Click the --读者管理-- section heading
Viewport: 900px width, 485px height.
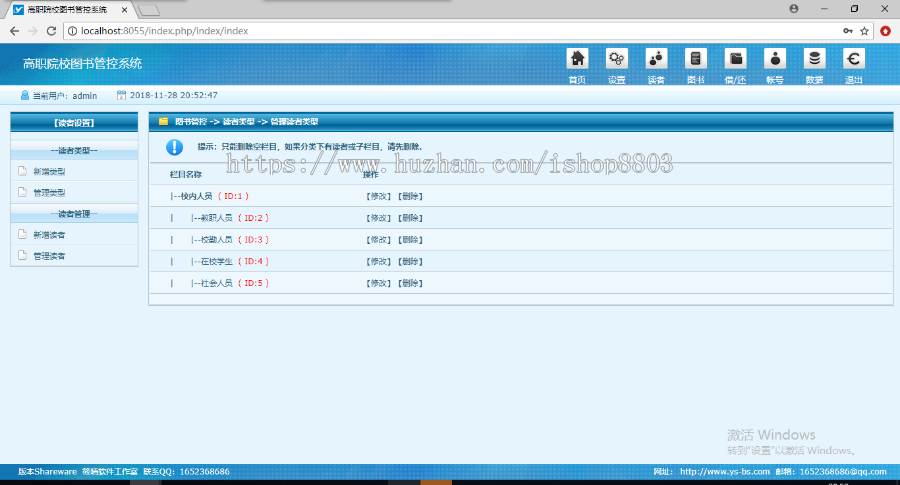click(74, 214)
